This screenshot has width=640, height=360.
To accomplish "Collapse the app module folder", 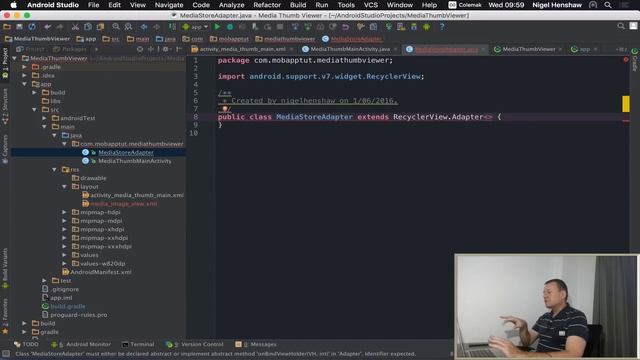I will click(24, 84).
